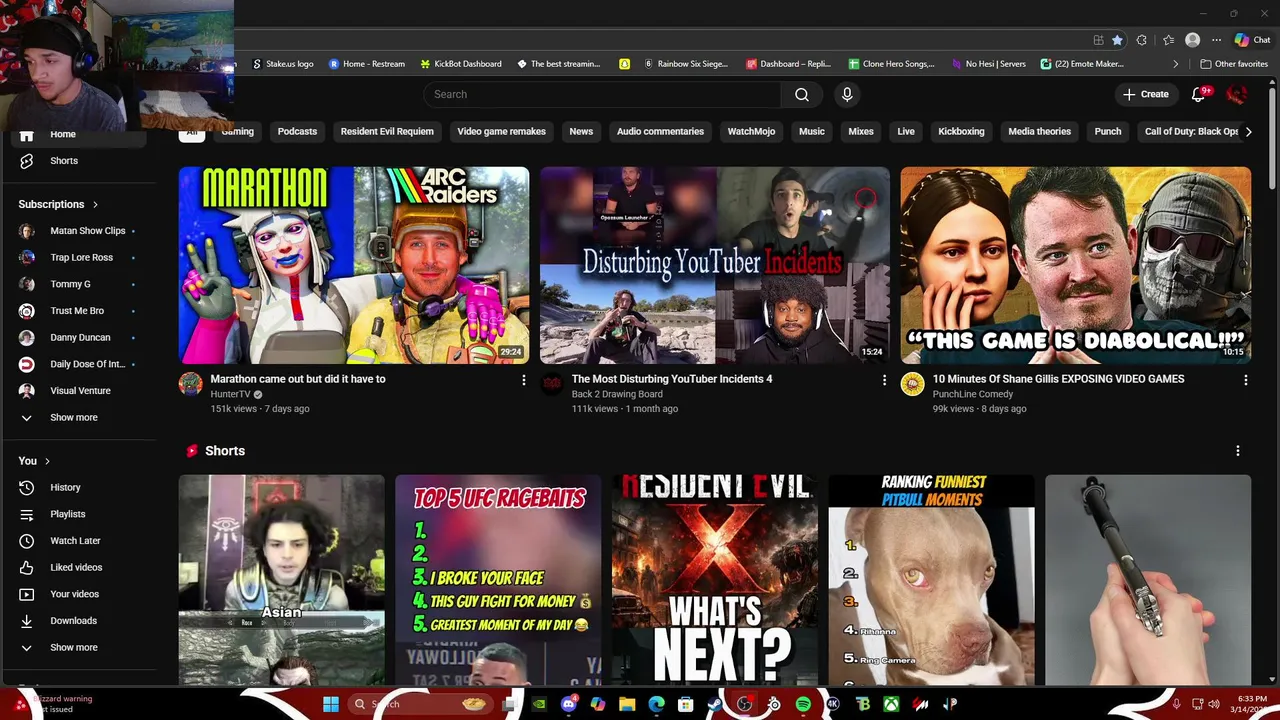
Task: Open Edge browser profile icon
Action: coord(1192,40)
